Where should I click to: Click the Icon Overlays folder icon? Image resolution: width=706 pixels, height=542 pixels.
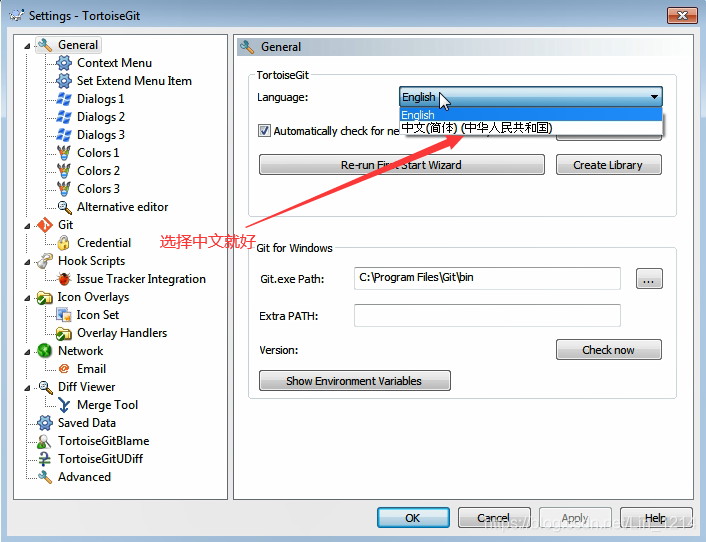45,297
